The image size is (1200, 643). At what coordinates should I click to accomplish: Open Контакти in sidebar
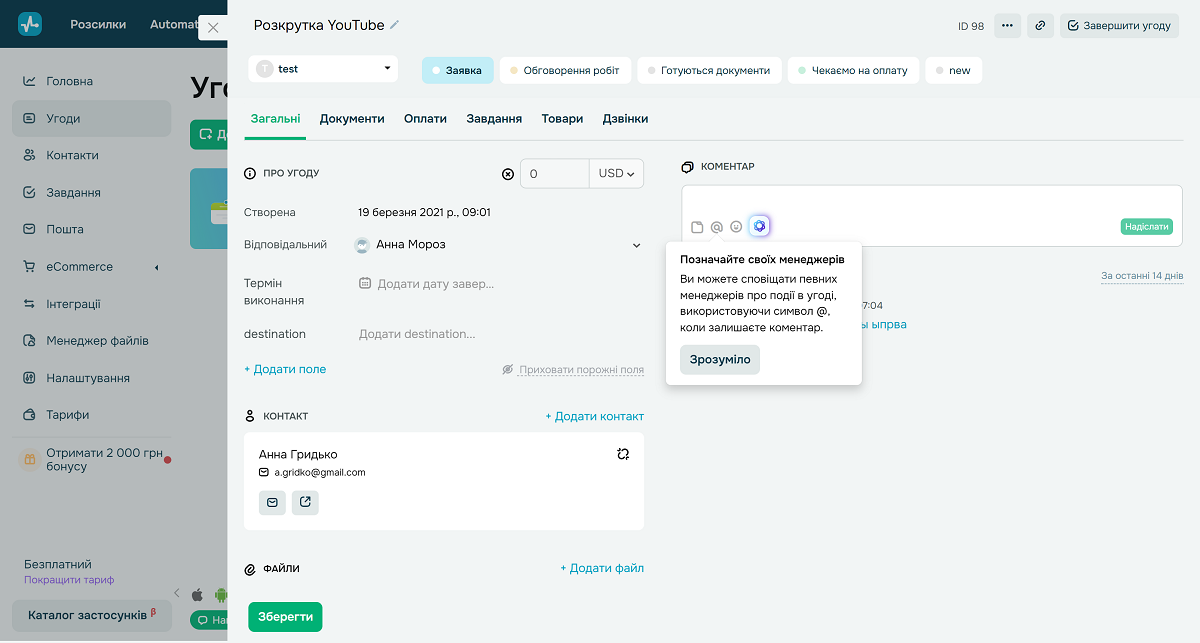click(x=92, y=155)
